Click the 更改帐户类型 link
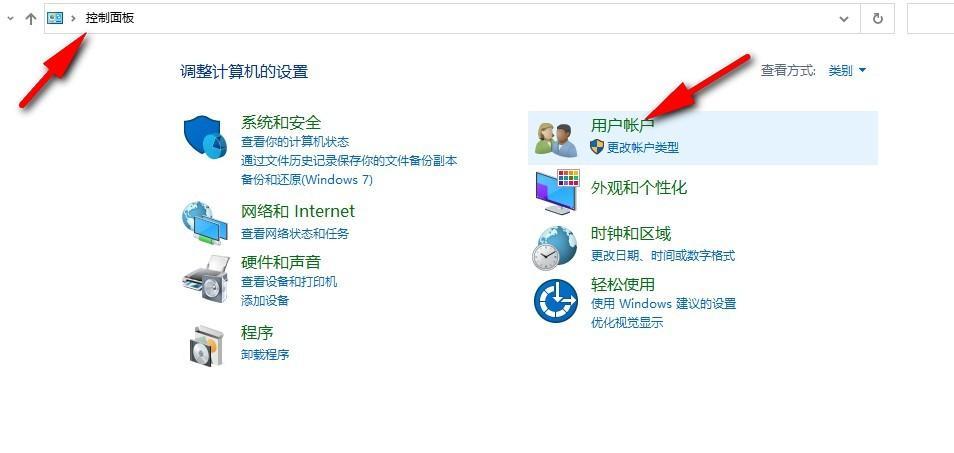This screenshot has width=954, height=453. point(642,147)
